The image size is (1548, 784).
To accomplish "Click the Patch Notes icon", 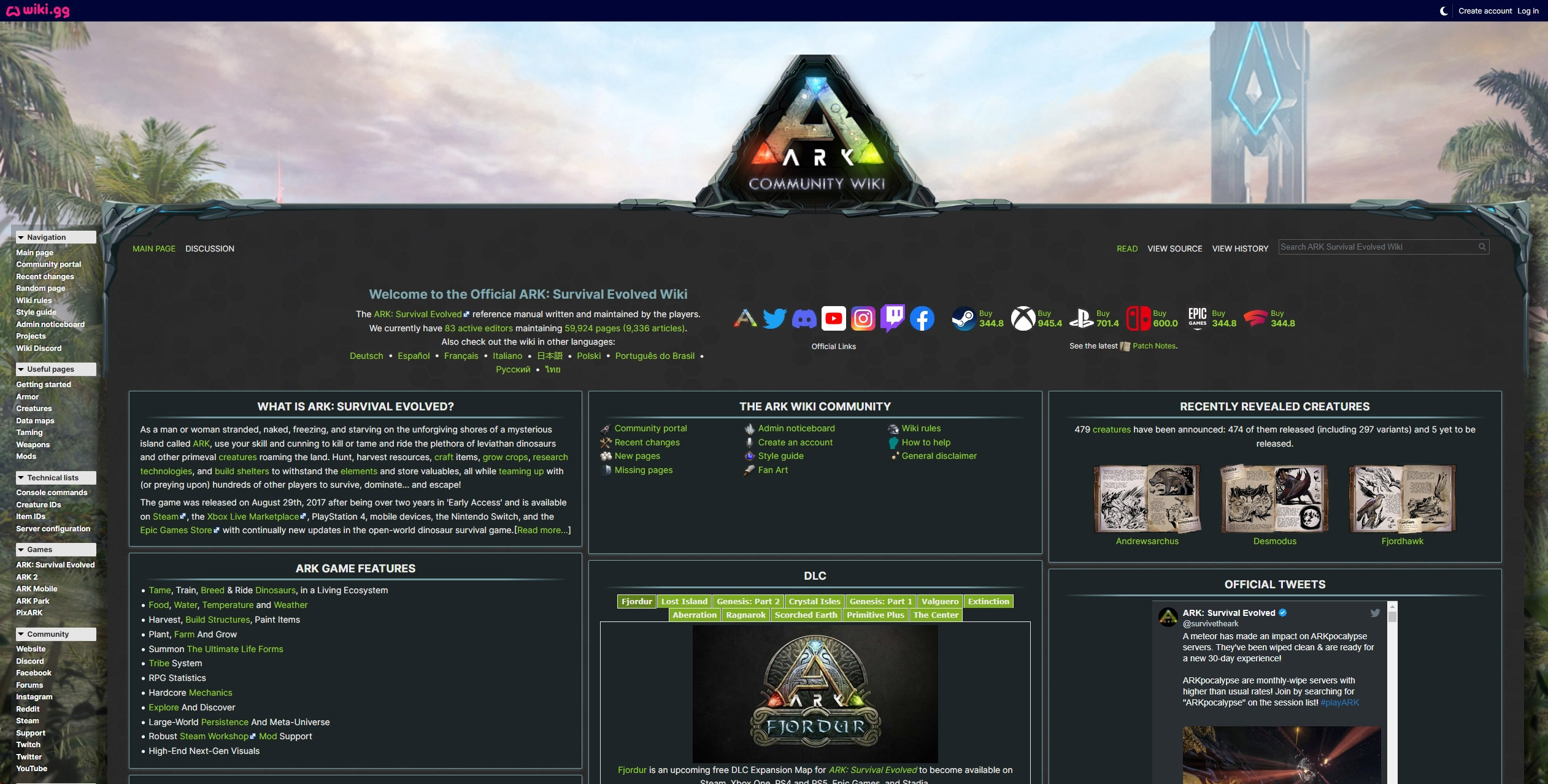I will pyautogui.click(x=1125, y=346).
